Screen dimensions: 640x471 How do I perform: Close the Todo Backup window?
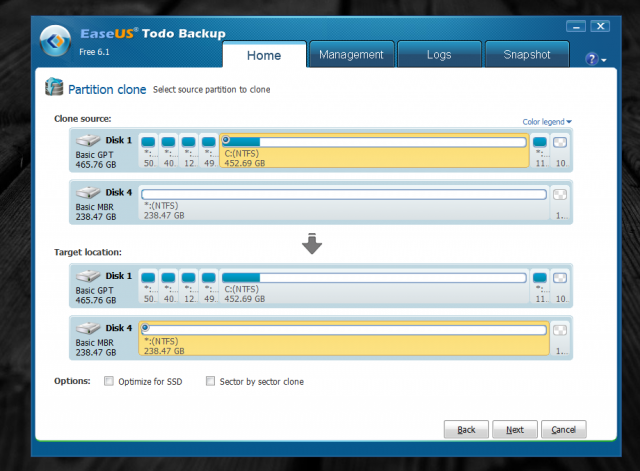click(x=600, y=26)
